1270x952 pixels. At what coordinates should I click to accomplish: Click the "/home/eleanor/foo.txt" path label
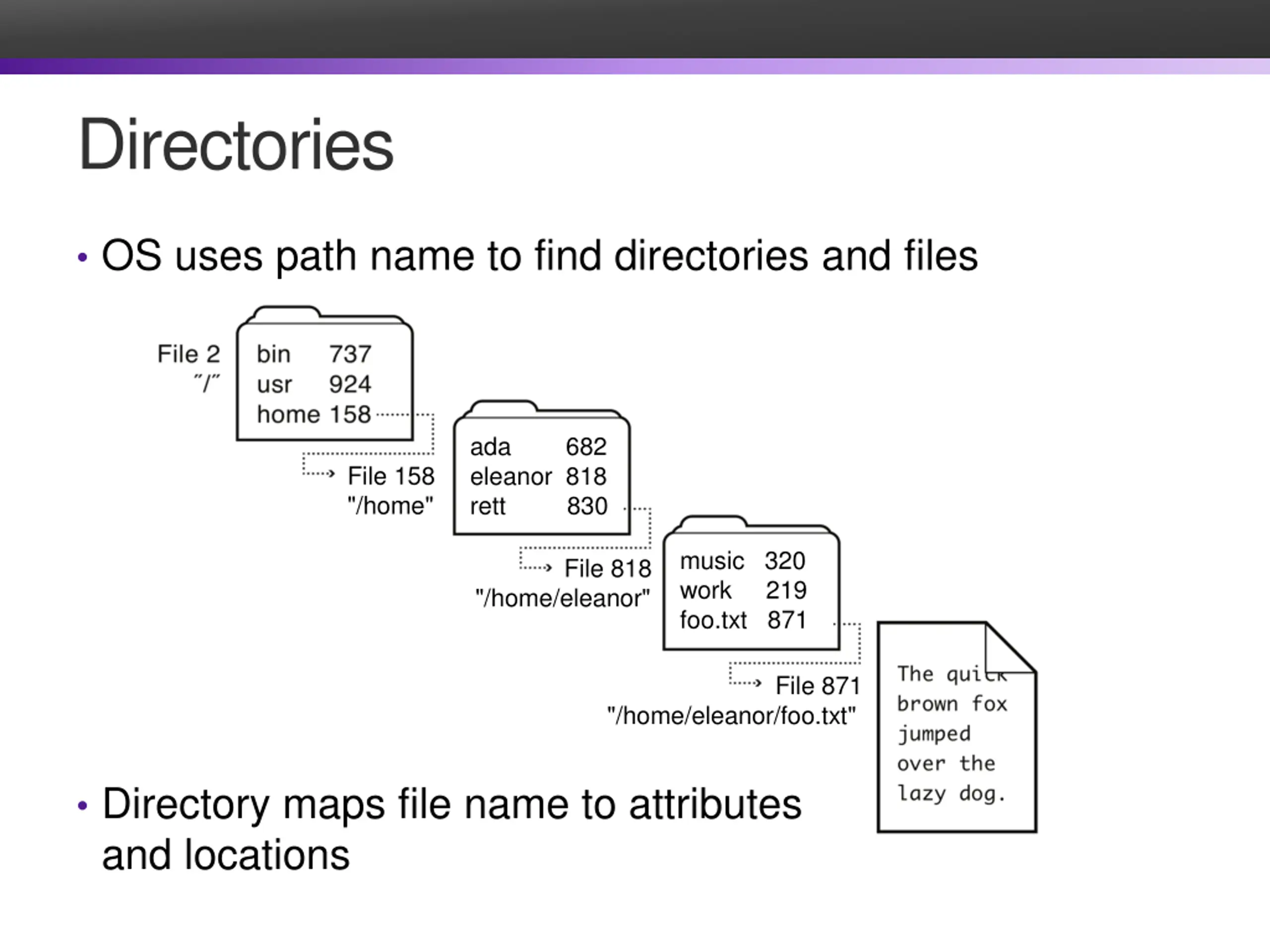[x=731, y=715]
